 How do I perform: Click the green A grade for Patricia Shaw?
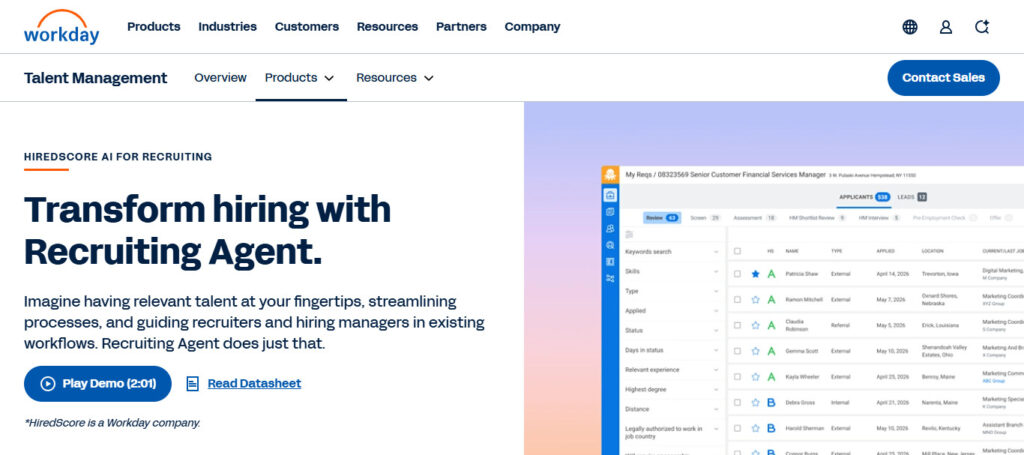pyautogui.click(x=771, y=274)
